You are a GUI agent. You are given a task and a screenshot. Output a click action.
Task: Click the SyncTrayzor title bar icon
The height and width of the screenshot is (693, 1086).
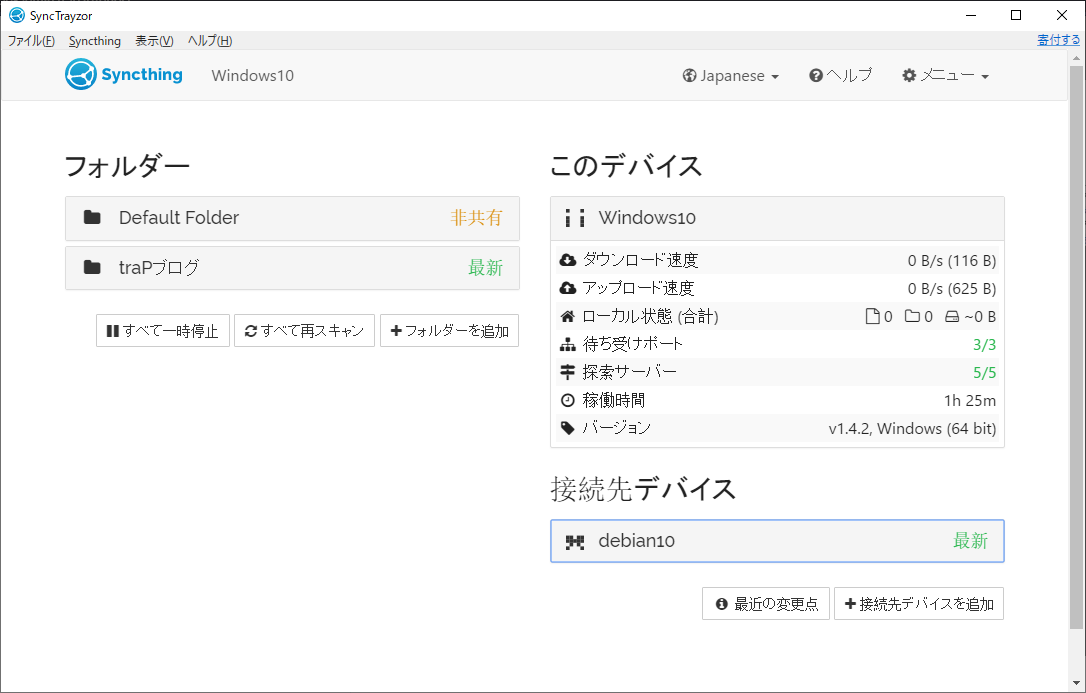coord(17,15)
